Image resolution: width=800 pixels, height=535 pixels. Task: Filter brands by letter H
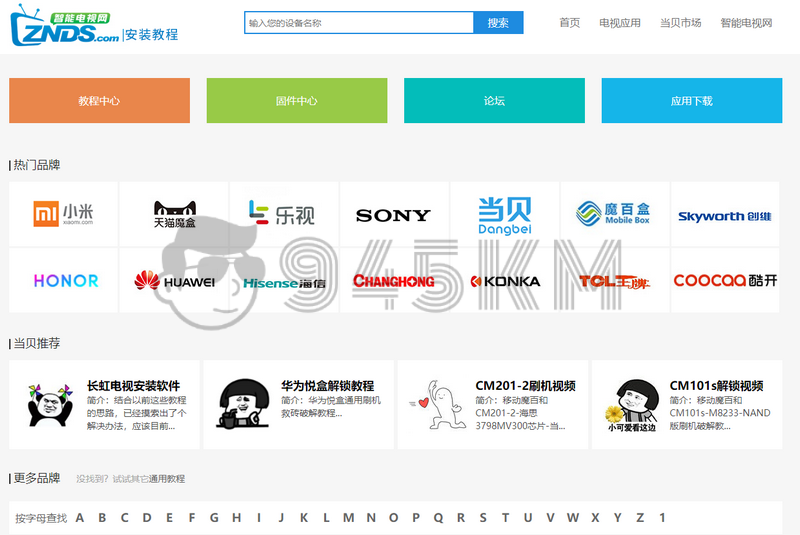(237, 518)
